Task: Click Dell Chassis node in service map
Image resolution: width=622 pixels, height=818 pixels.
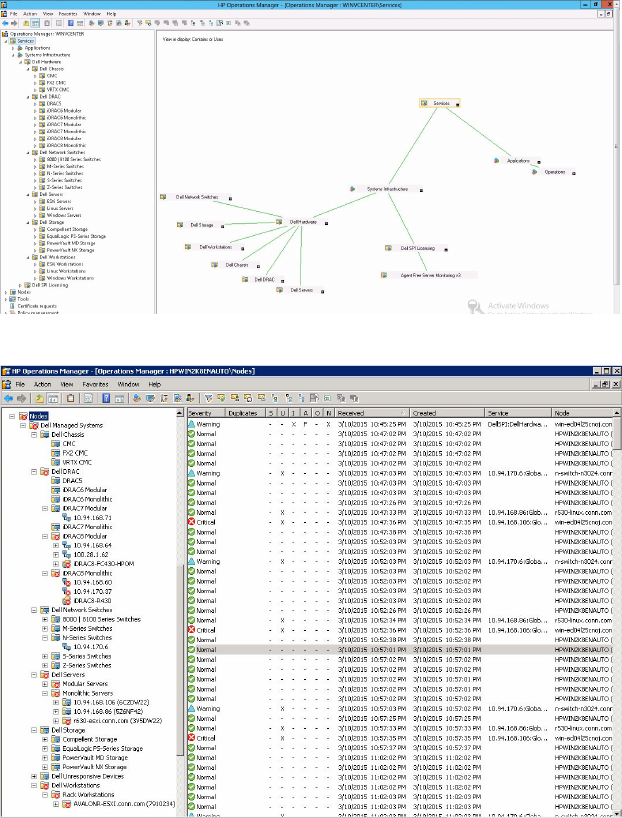Action: pos(236,265)
